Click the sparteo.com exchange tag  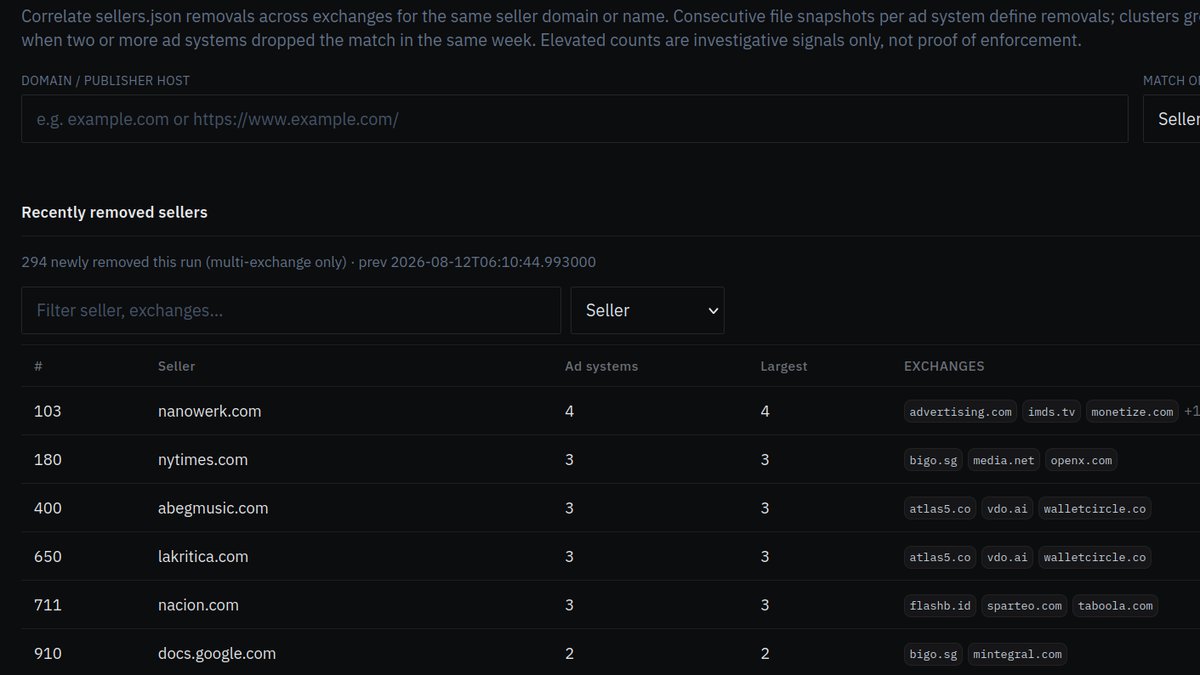pyautogui.click(x=1024, y=605)
